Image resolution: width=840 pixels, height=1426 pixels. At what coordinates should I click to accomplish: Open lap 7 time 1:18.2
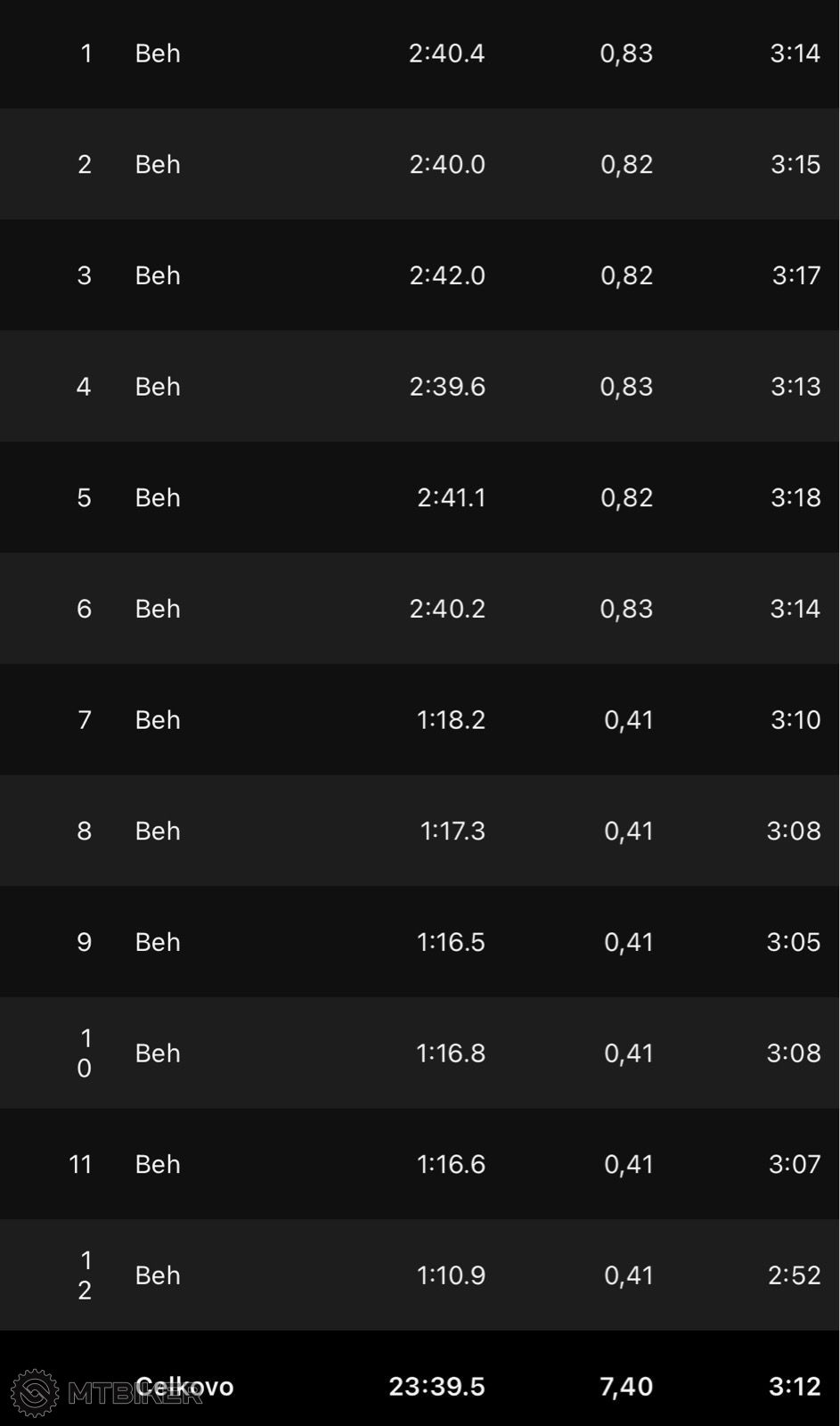click(451, 720)
